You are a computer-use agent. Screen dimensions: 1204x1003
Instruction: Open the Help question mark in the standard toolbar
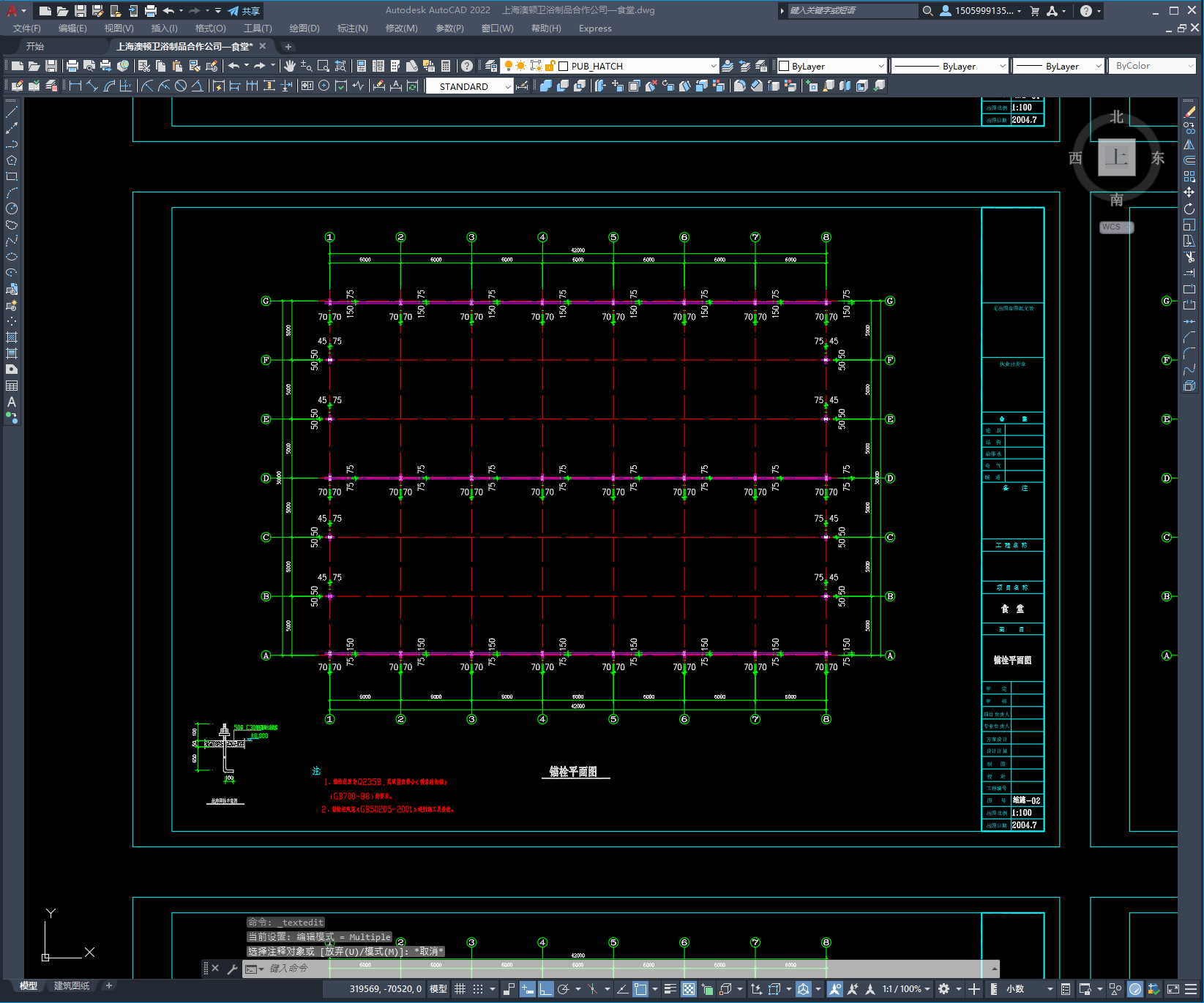[x=466, y=66]
